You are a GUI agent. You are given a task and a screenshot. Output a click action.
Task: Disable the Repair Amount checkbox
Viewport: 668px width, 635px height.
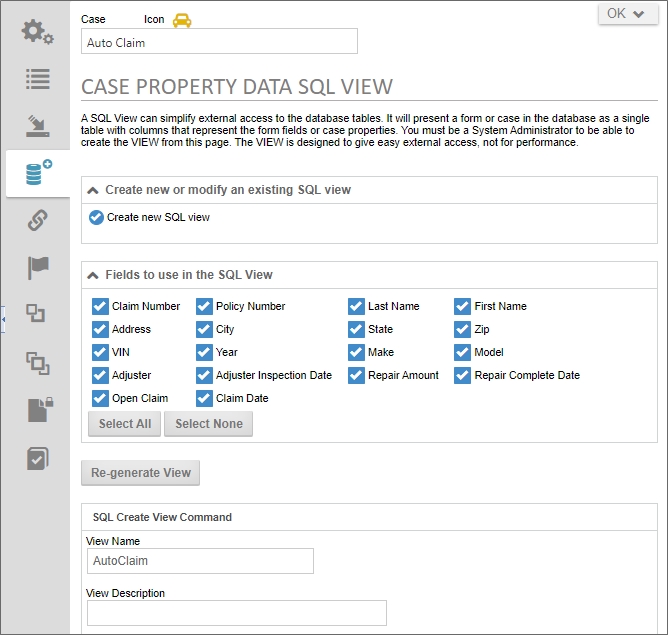[x=356, y=376]
